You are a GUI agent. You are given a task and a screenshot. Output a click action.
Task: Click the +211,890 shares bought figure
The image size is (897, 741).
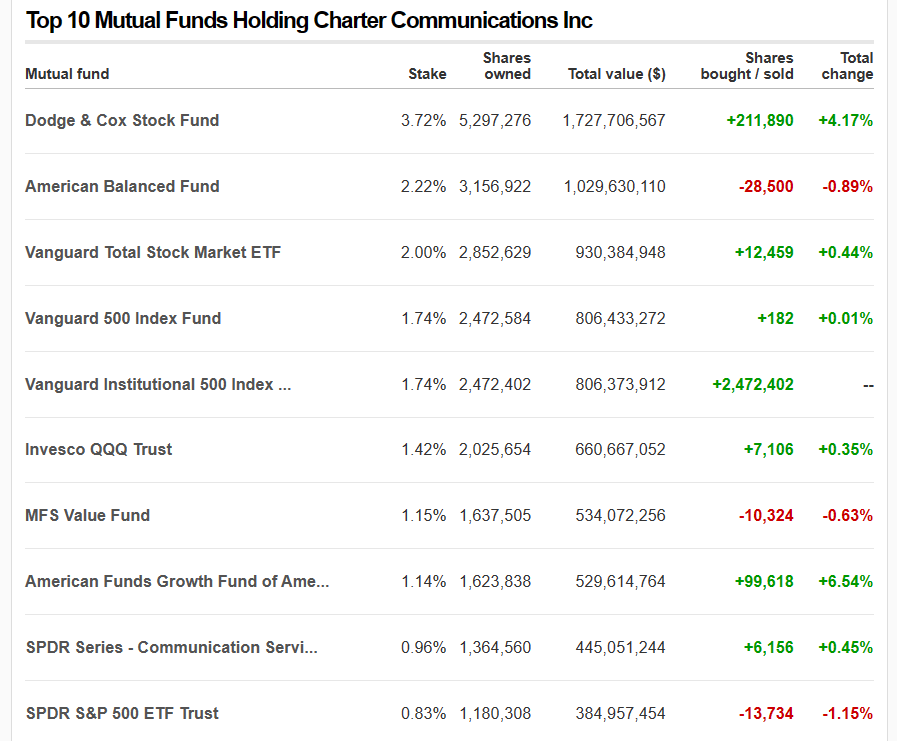(760, 121)
